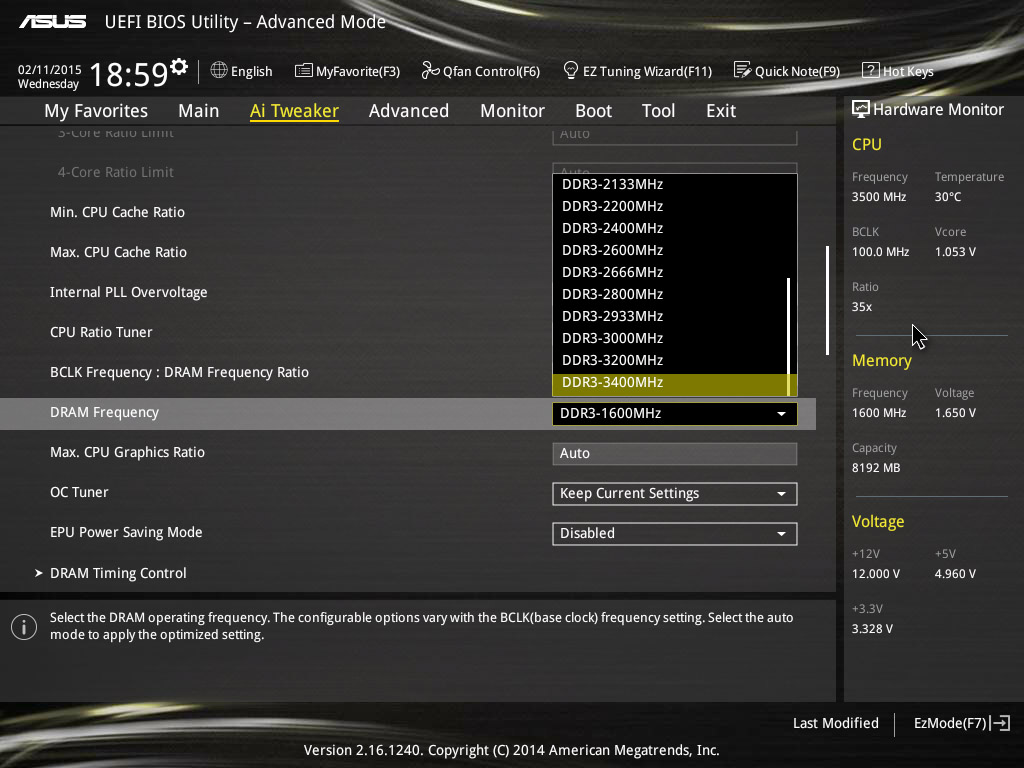Select the Max. CPU Cache Ratio row
1024x768 pixels.
click(x=118, y=252)
